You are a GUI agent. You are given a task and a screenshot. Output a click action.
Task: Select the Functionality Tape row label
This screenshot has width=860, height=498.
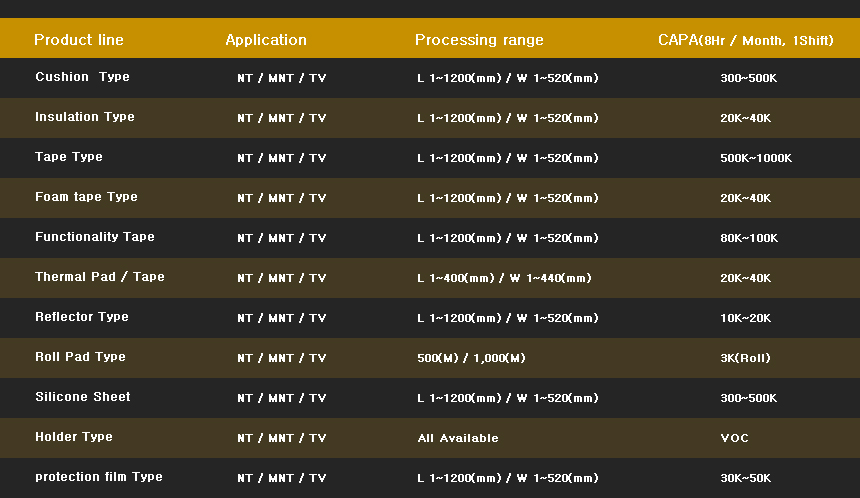coord(95,237)
